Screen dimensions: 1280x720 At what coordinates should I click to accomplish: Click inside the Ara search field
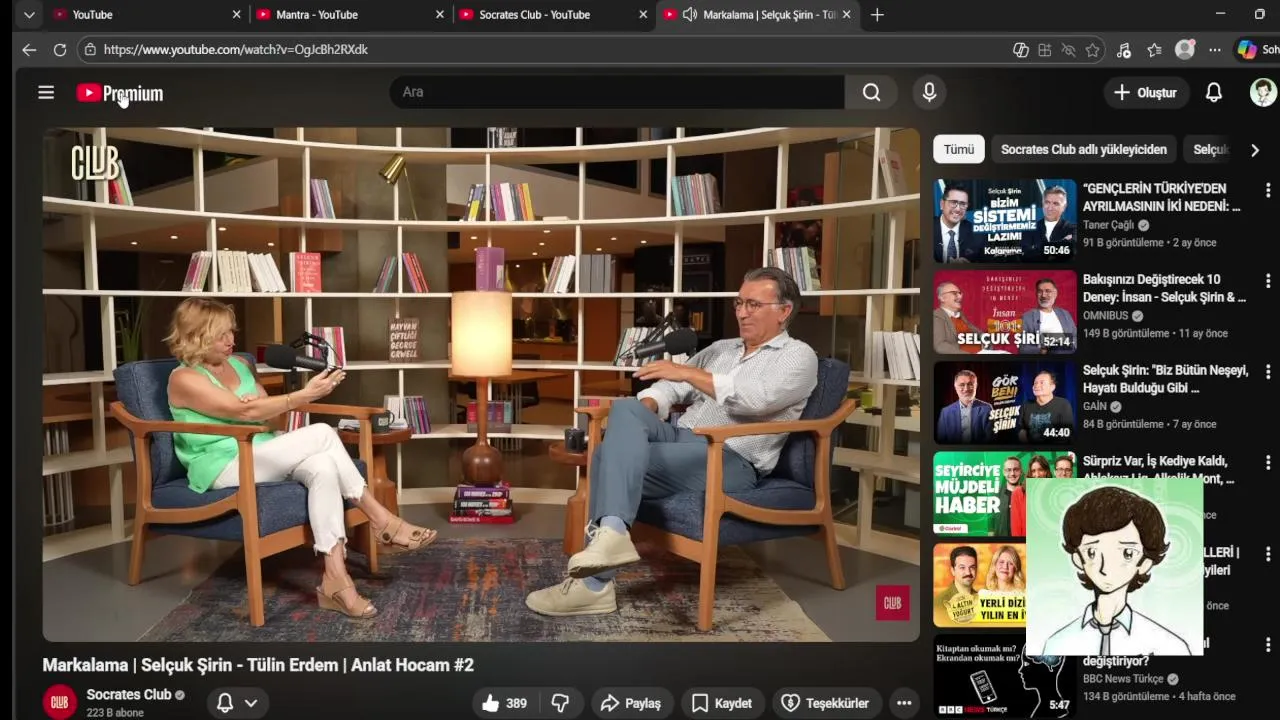617,92
